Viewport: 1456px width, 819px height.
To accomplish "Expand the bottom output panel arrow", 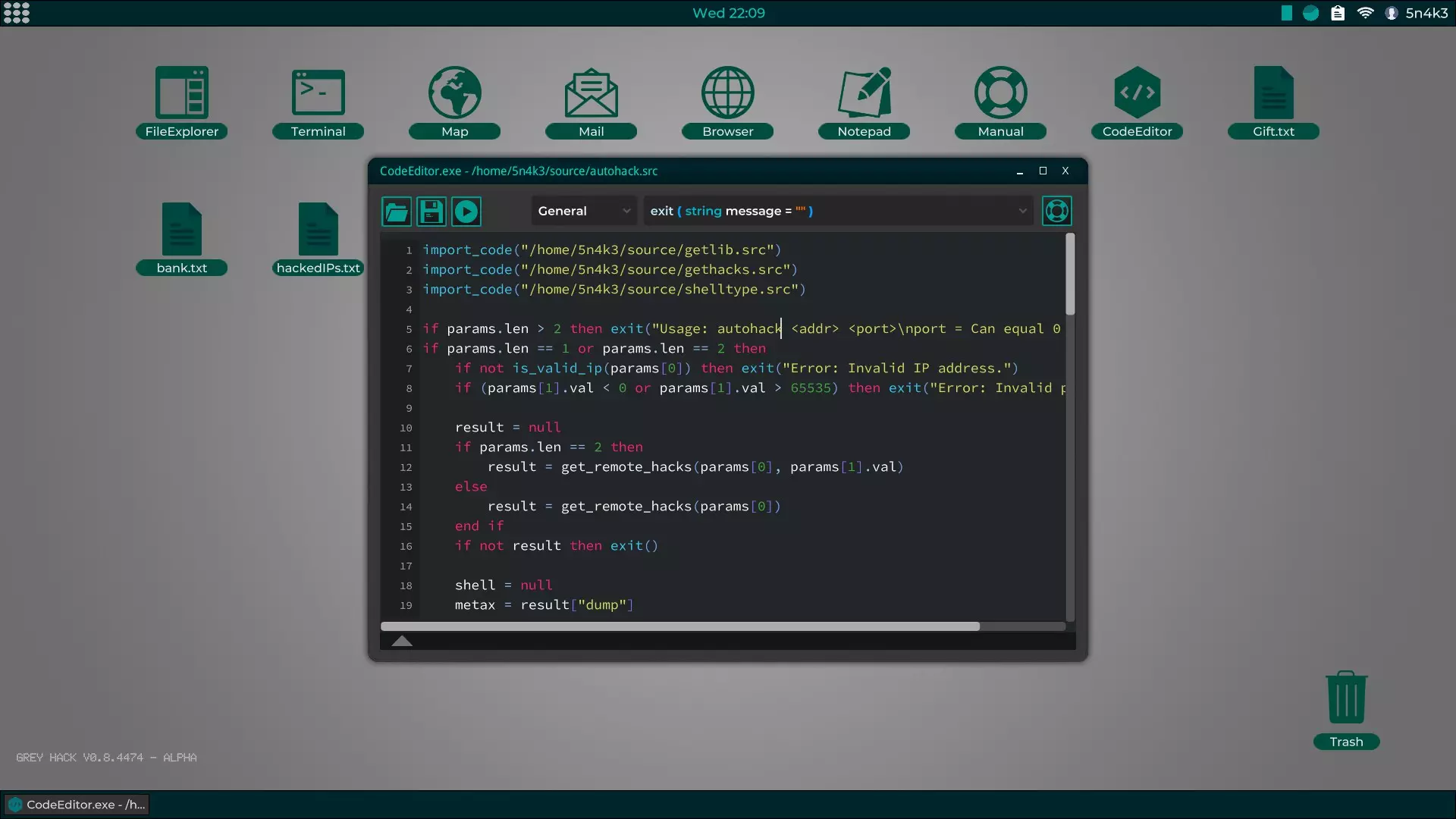I will [402, 642].
